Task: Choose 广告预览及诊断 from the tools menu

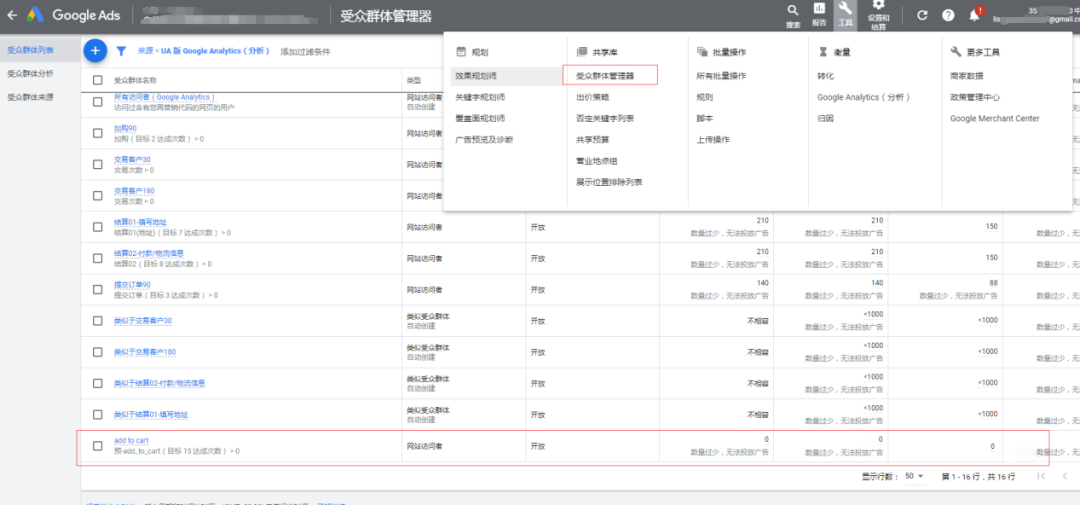Action: (x=484, y=140)
